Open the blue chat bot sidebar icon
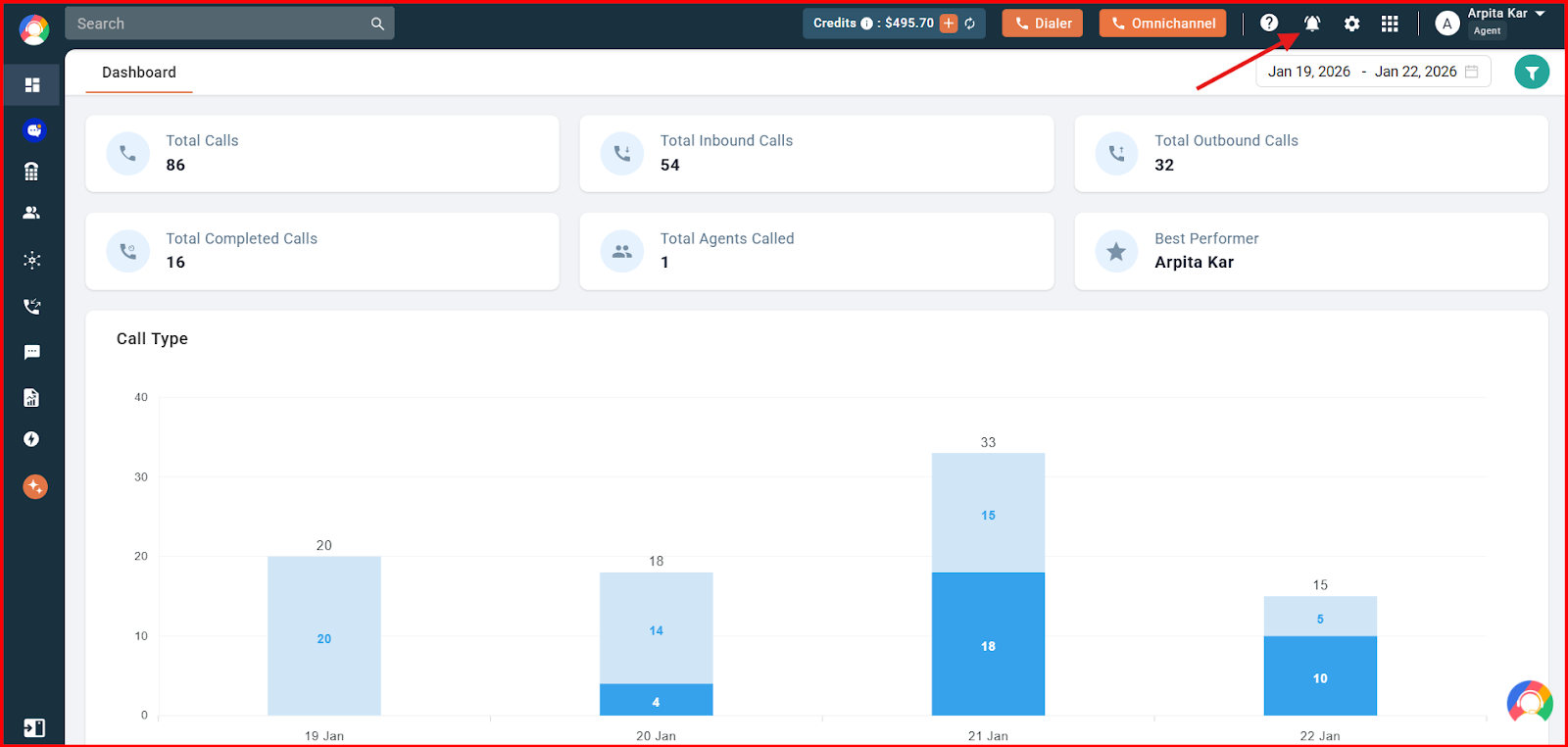This screenshot has height=747, width=1568. [34, 129]
